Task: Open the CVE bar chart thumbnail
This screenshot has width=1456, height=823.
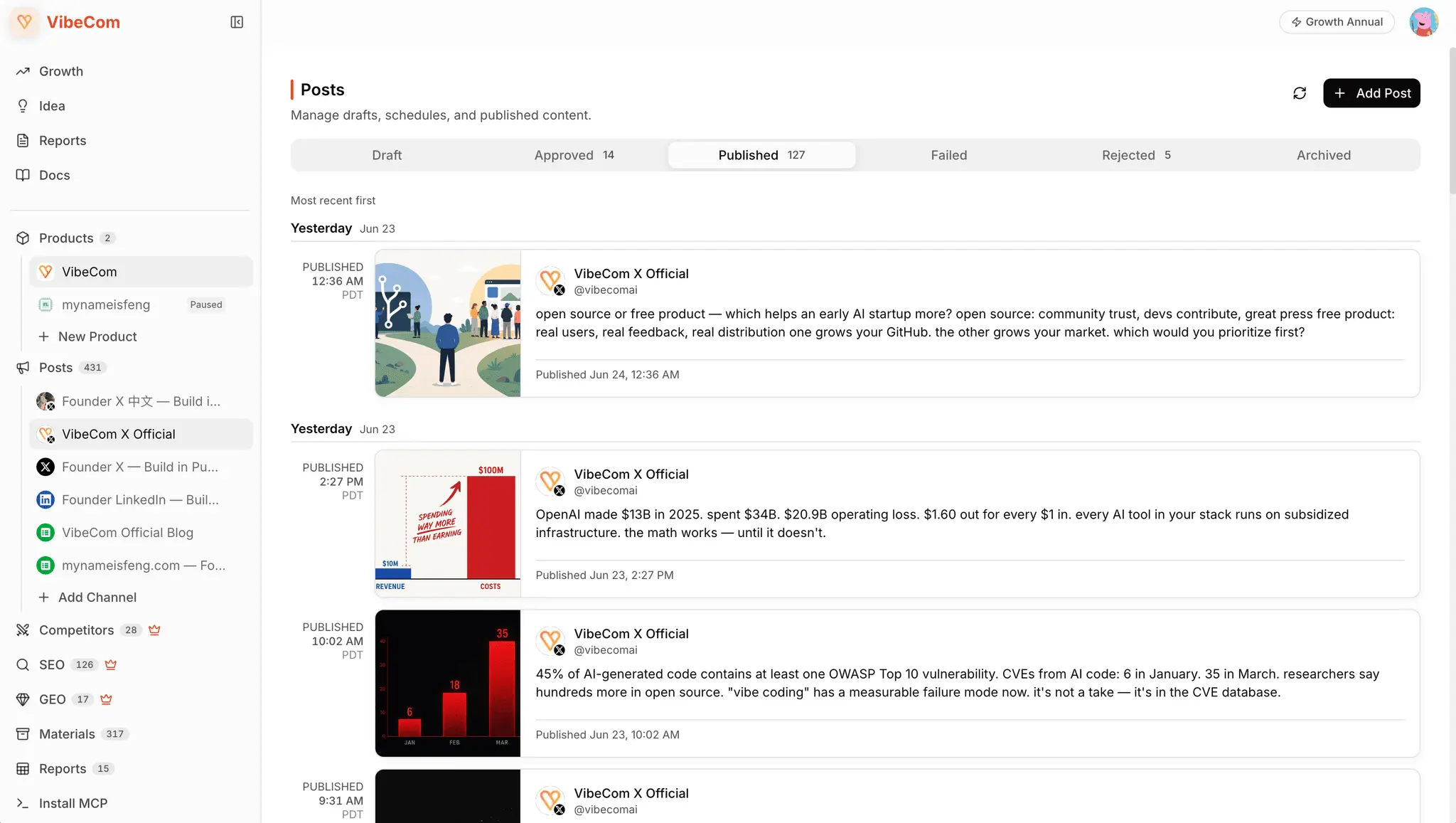Action: [448, 684]
